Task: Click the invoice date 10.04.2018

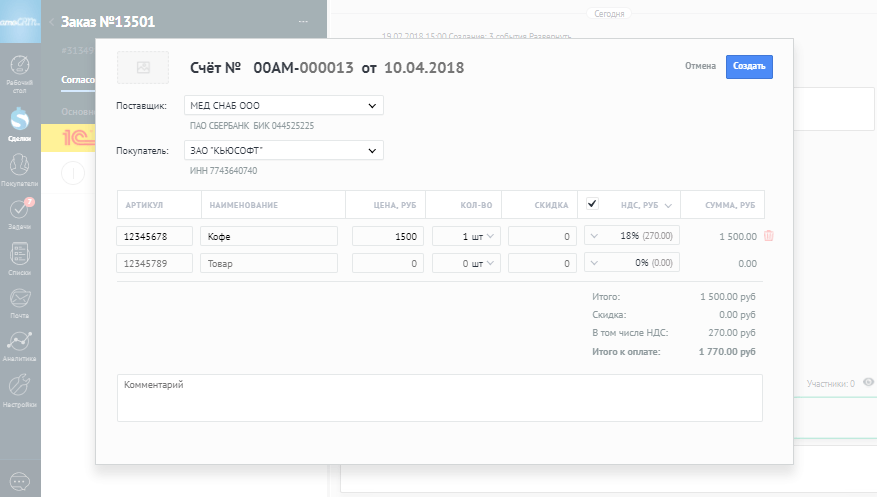Action: (x=424, y=68)
